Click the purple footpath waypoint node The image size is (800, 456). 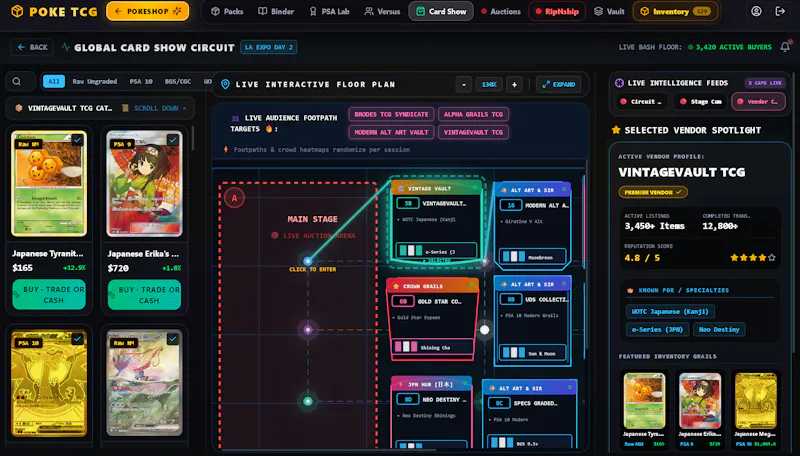point(308,330)
